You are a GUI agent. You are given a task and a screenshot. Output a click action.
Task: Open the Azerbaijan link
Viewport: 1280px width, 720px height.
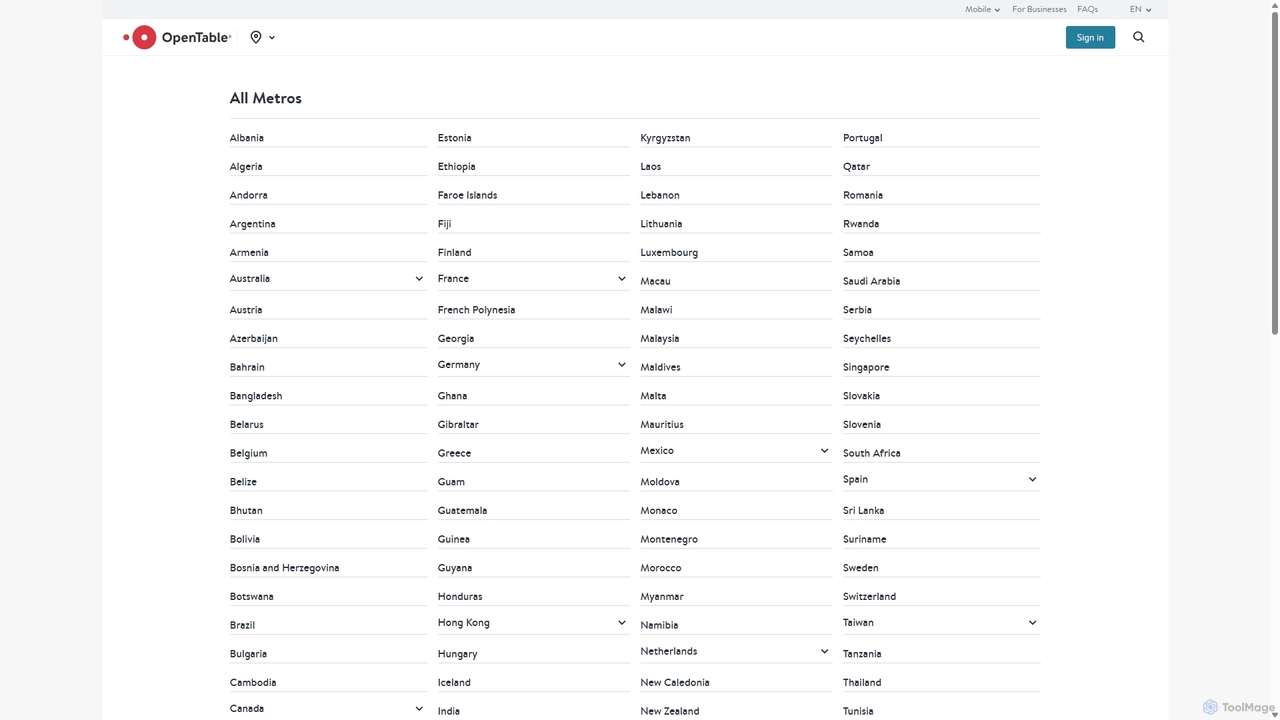[x=254, y=339]
